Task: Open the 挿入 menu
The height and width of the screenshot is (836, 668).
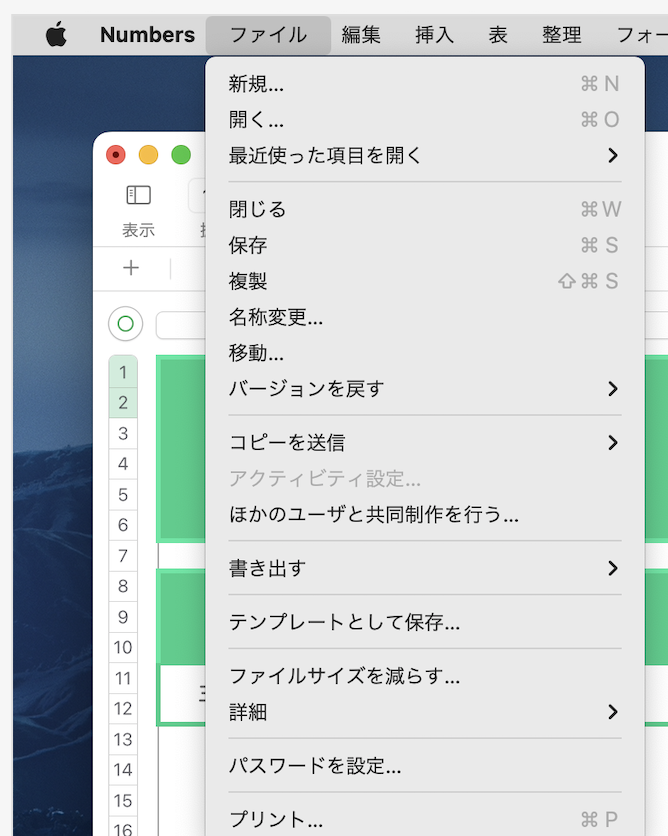Action: pyautogui.click(x=434, y=35)
